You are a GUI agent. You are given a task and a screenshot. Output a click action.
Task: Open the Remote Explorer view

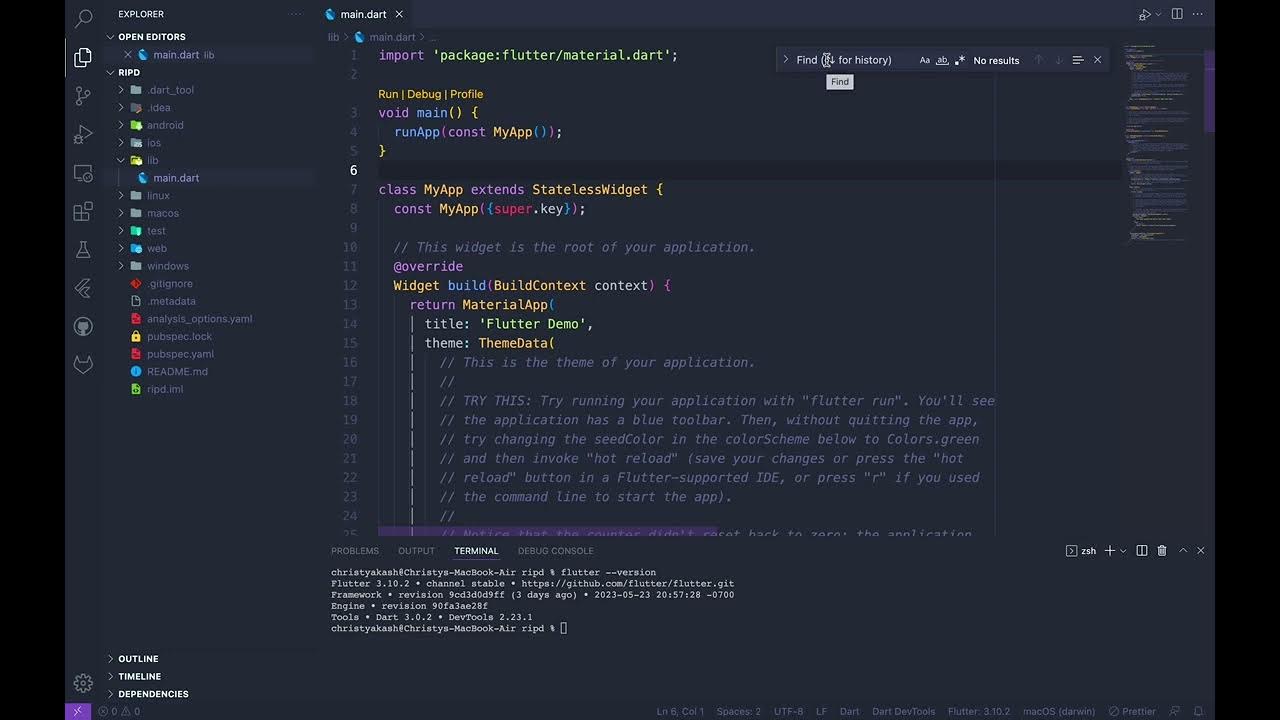coord(84,173)
